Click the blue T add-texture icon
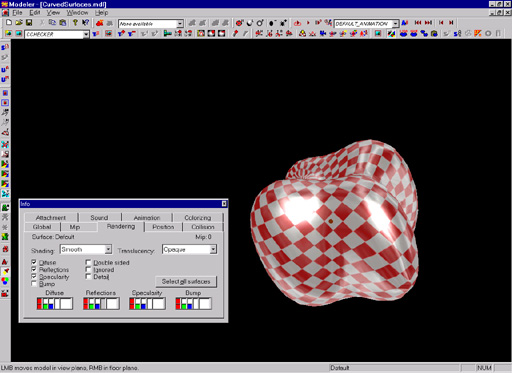The width and height of the screenshot is (512, 373). [121, 34]
